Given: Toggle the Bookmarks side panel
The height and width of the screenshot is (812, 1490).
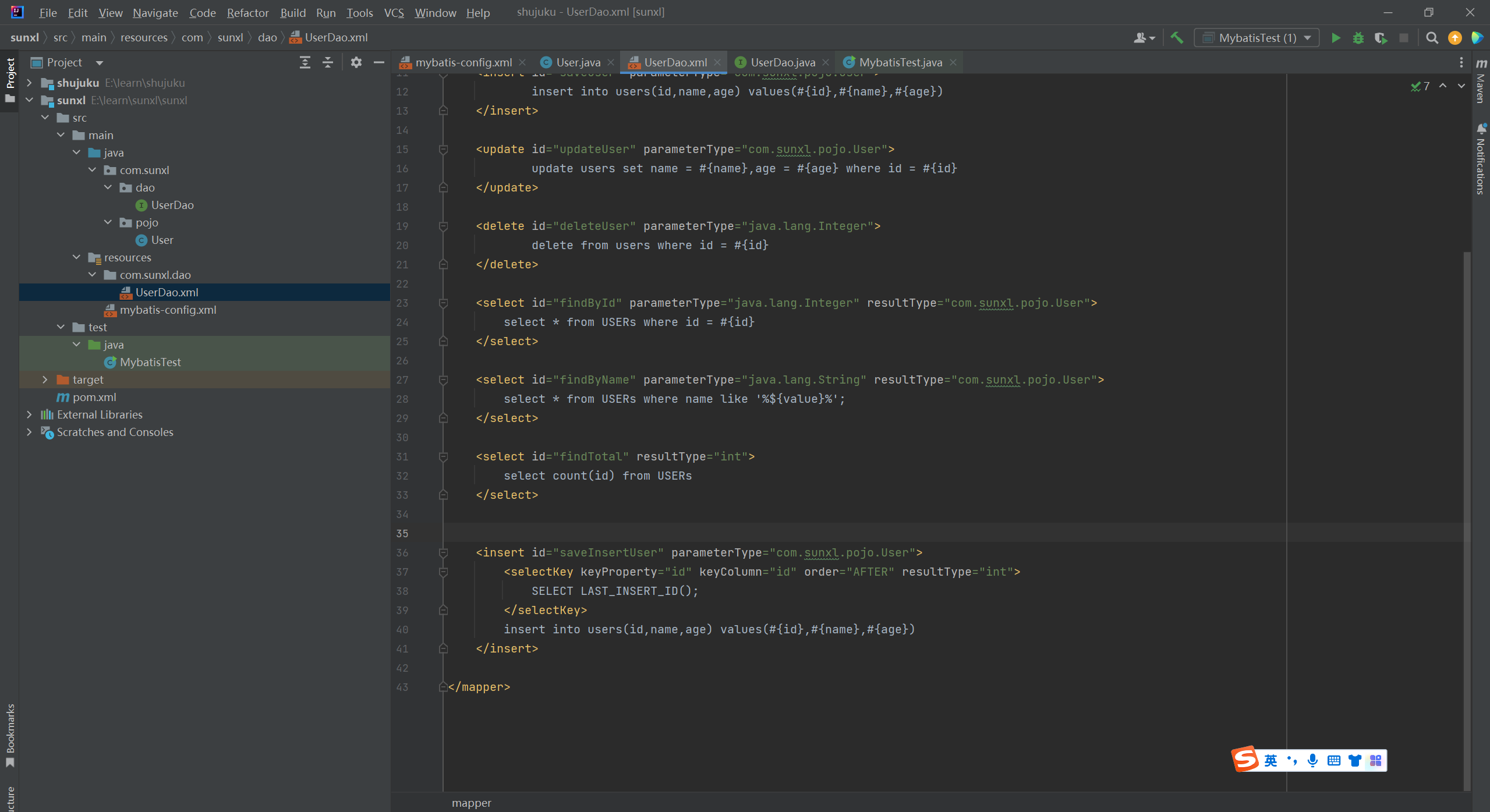Looking at the screenshot, I should pyautogui.click(x=10, y=735).
